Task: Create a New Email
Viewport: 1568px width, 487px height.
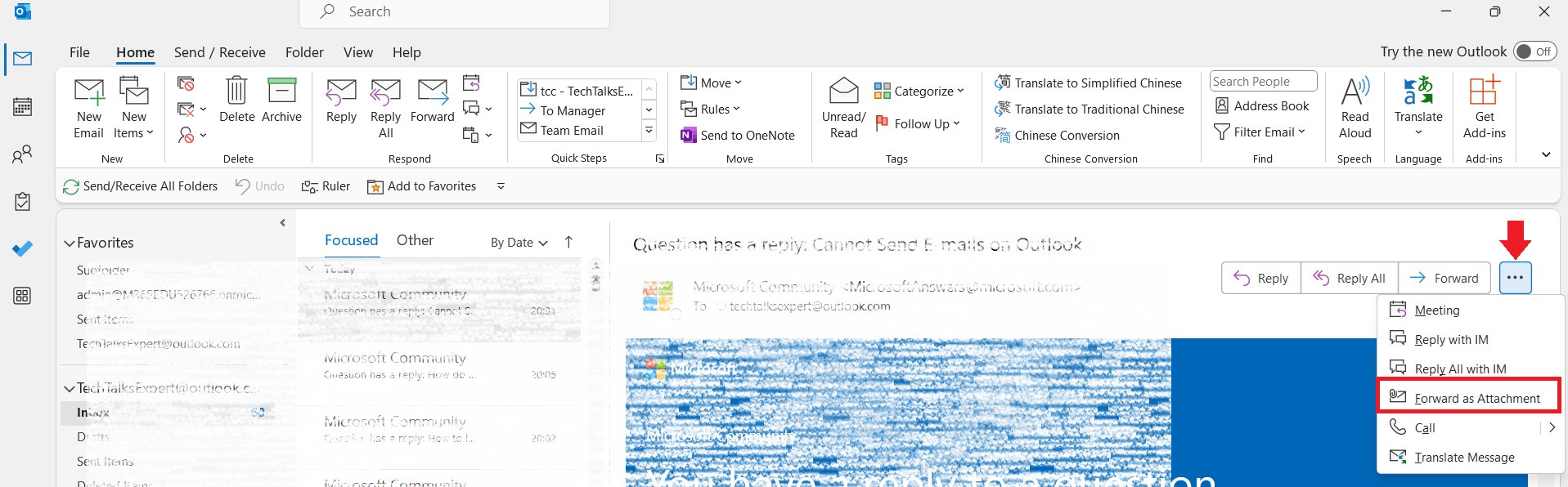Action: [89, 108]
